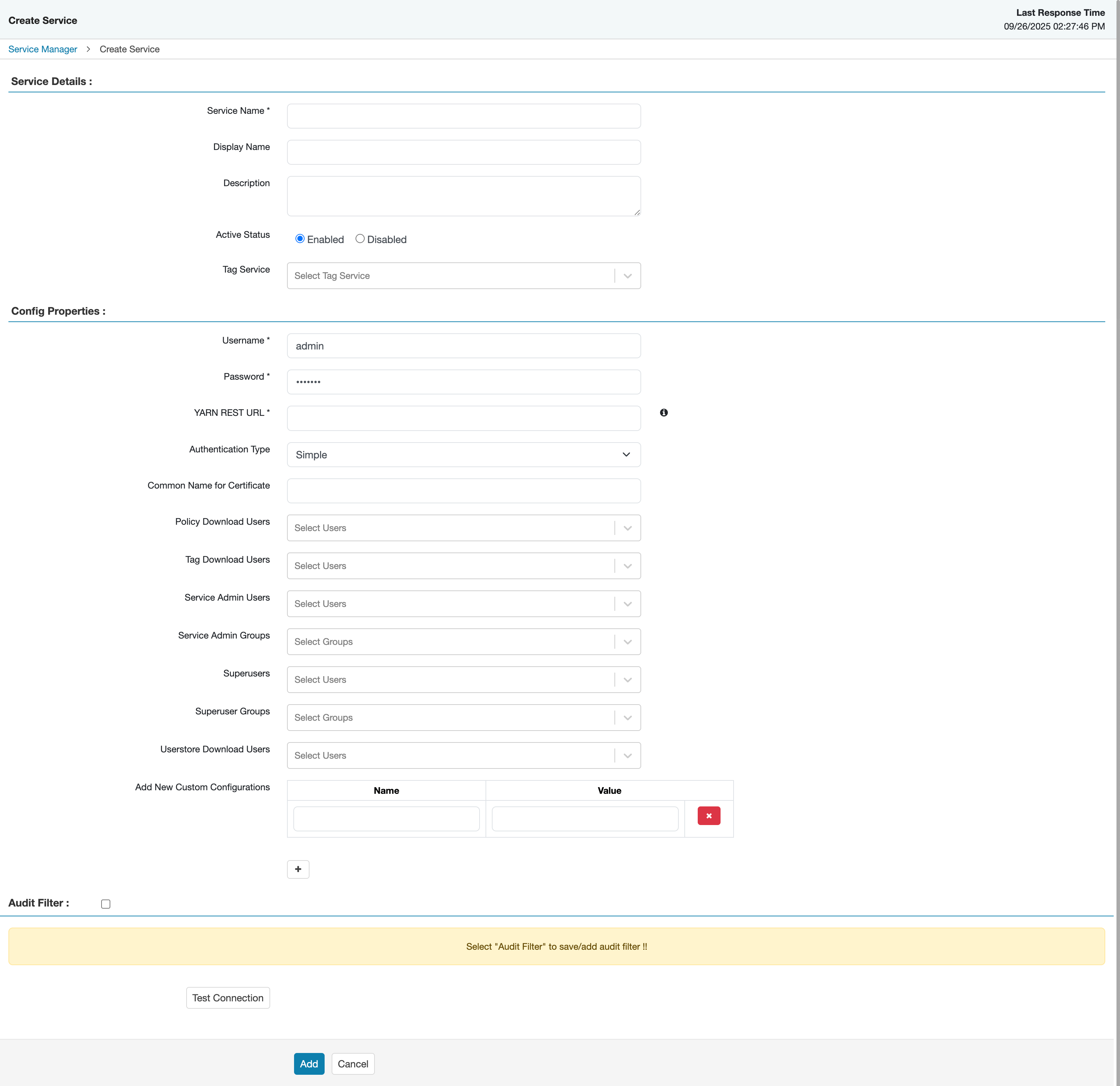
Task: Open the Superuser Groups selector
Action: [x=627, y=717]
